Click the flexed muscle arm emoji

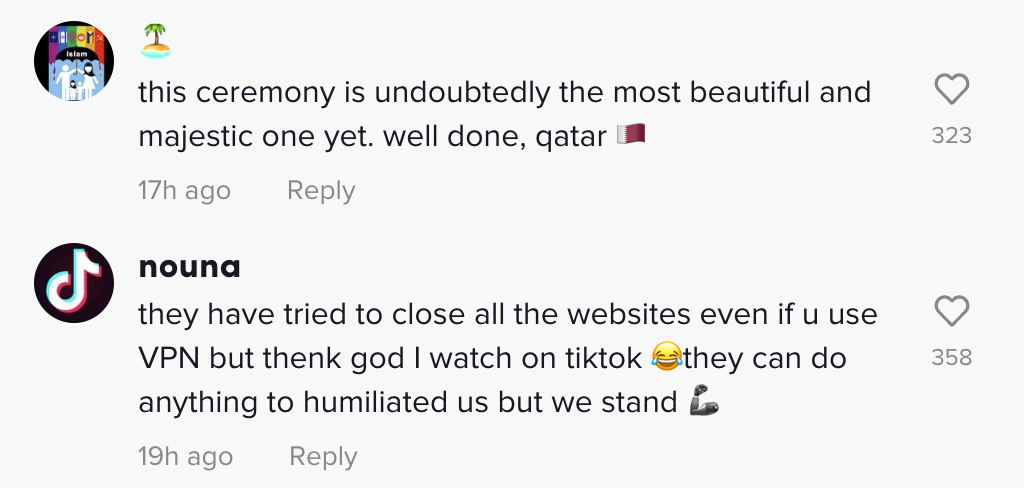(x=705, y=402)
